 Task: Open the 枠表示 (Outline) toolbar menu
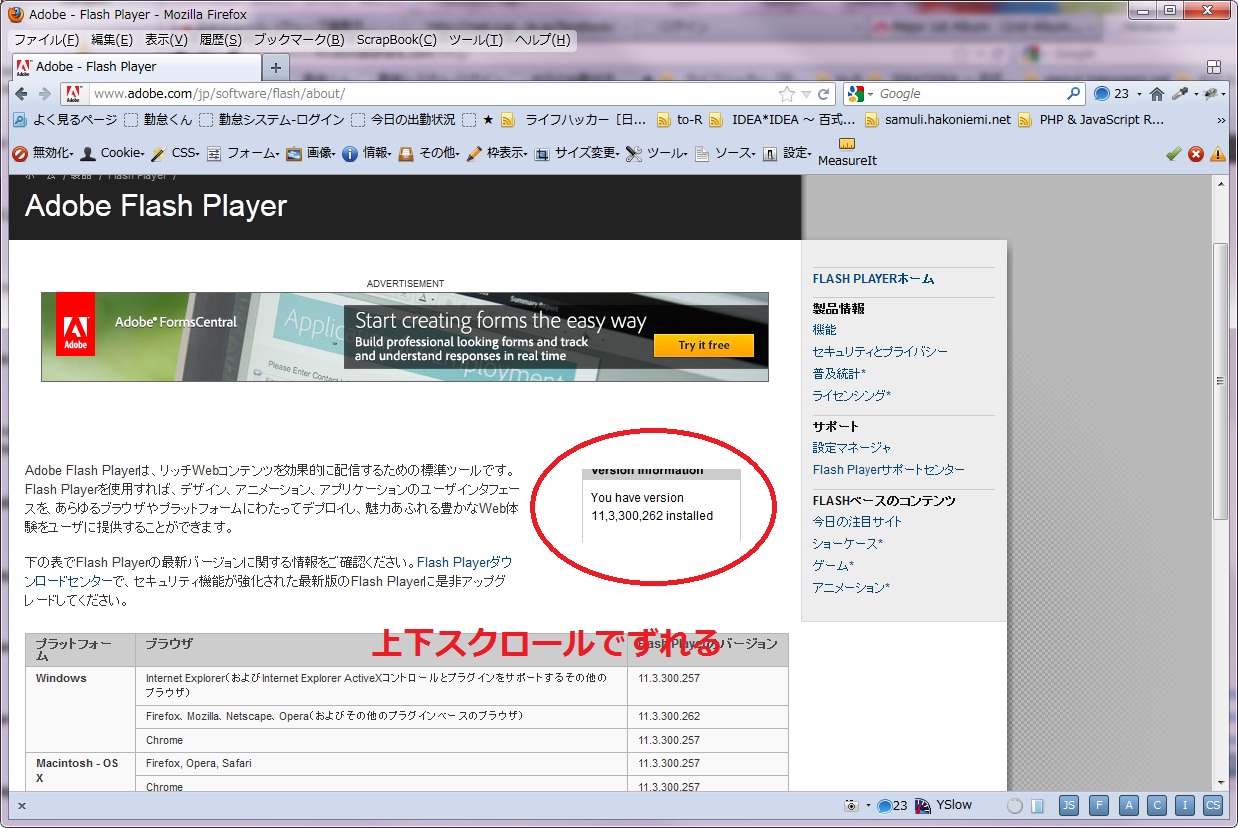[x=497, y=153]
